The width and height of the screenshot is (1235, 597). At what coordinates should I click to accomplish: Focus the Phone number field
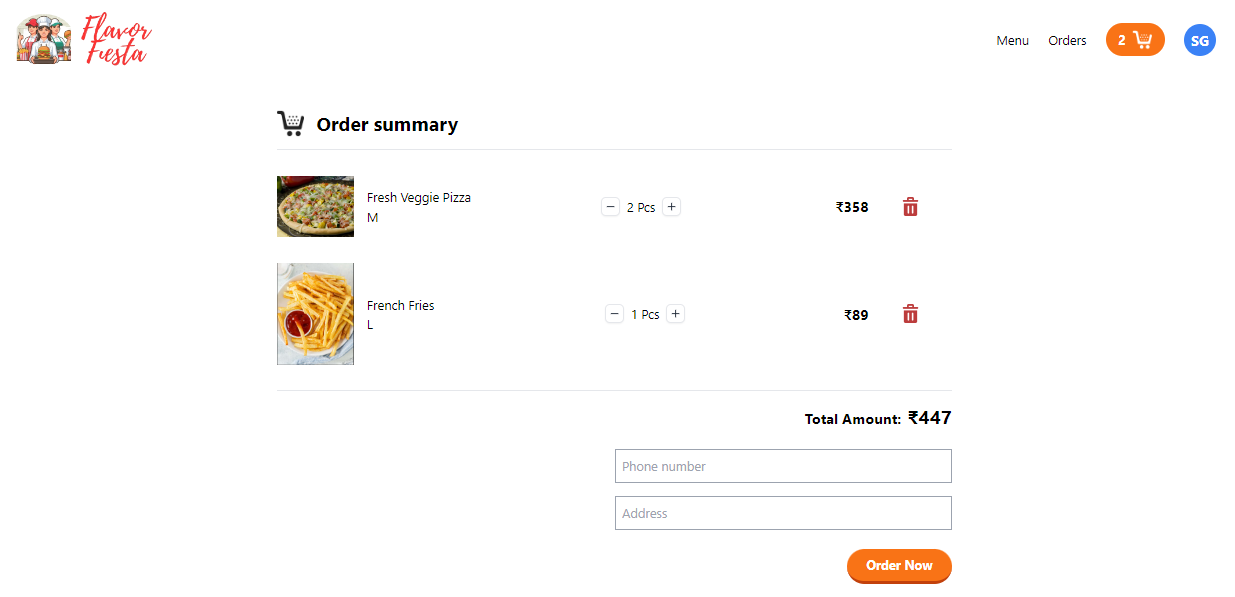coord(783,466)
